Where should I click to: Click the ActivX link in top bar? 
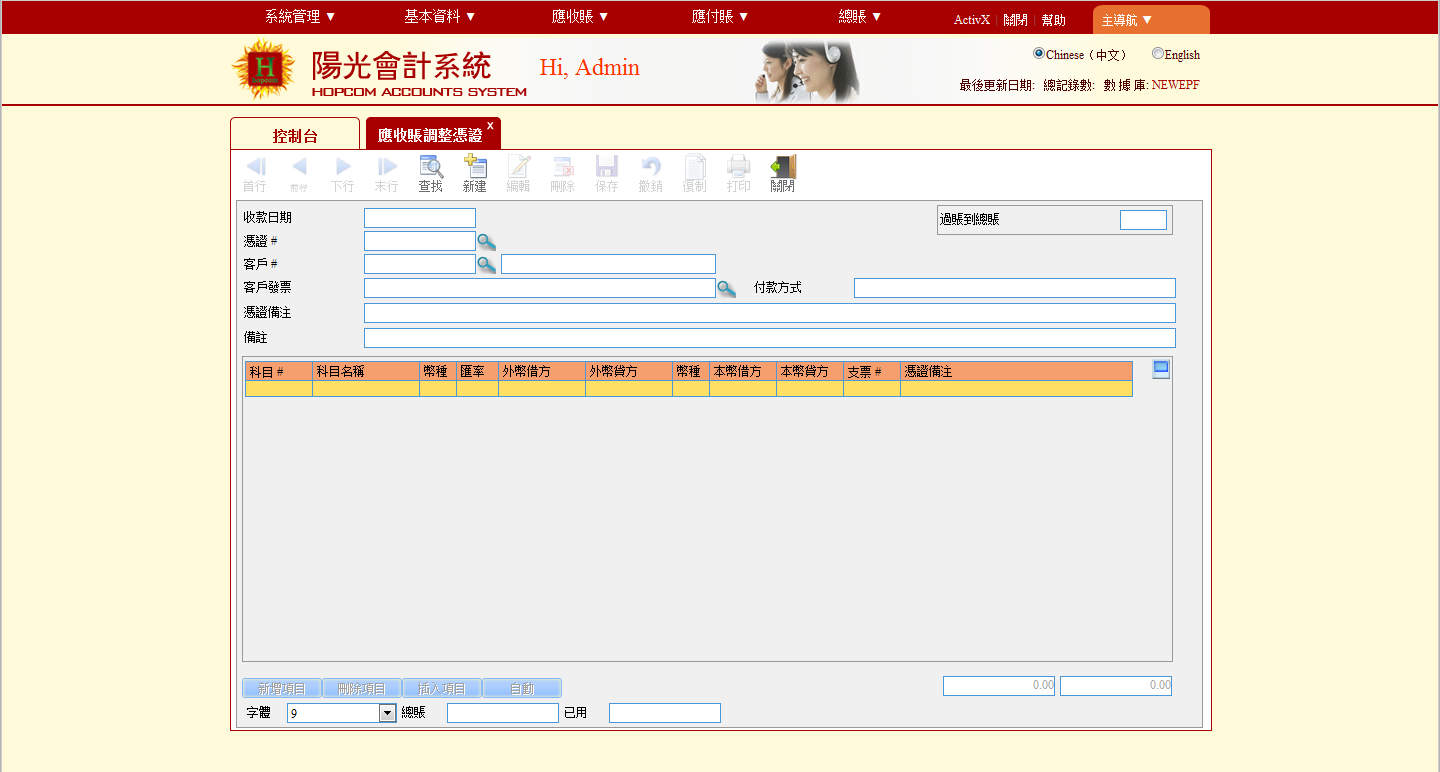click(x=971, y=20)
